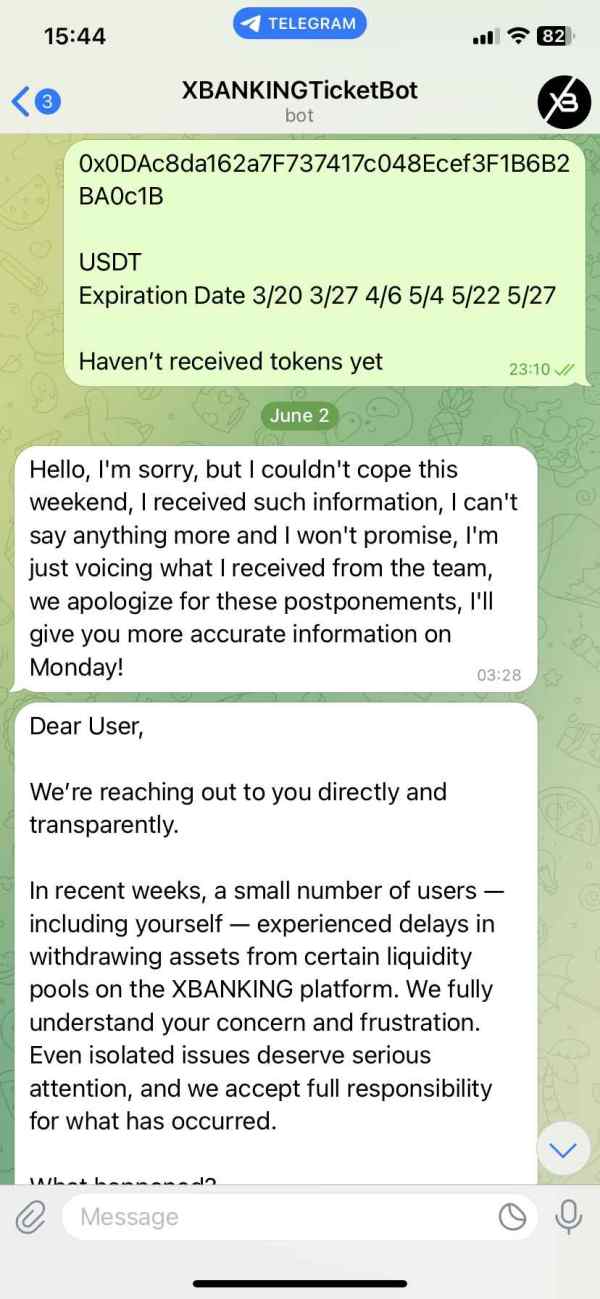The height and width of the screenshot is (1299, 600).
Task: Open XBANKINGTicketBot chat title header
Action: pos(299,90)
